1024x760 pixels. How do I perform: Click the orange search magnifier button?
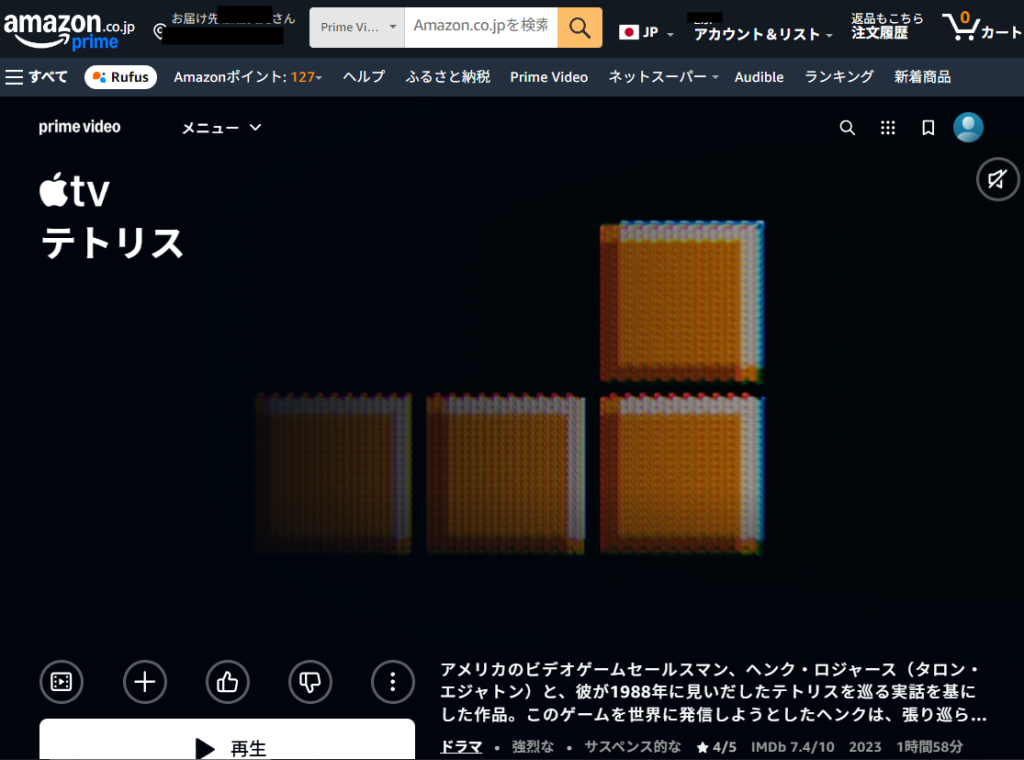click(579, 28)
